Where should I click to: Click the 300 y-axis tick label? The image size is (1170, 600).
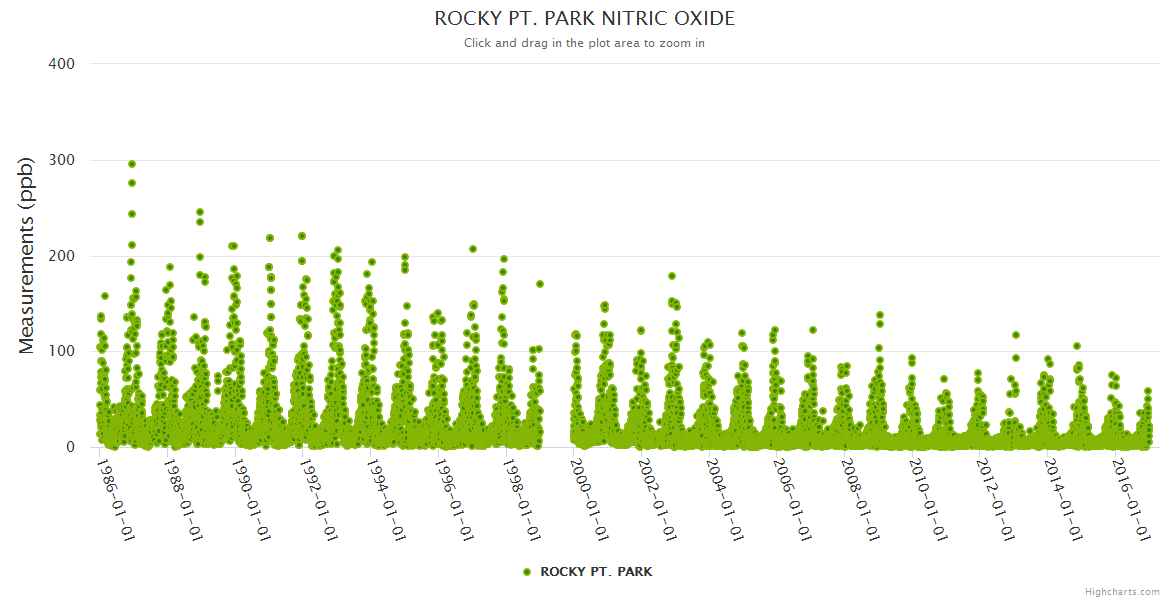tap(62, 160)
